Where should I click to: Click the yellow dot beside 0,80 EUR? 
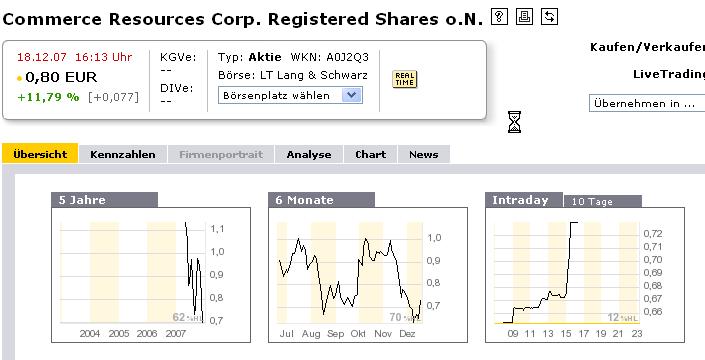(19, 79)
